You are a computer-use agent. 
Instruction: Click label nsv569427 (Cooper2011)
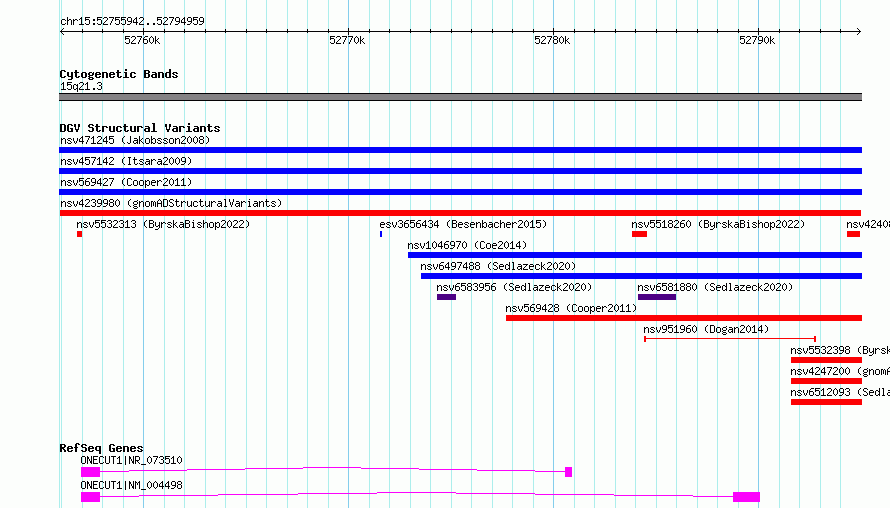click(x=126, y=182)
